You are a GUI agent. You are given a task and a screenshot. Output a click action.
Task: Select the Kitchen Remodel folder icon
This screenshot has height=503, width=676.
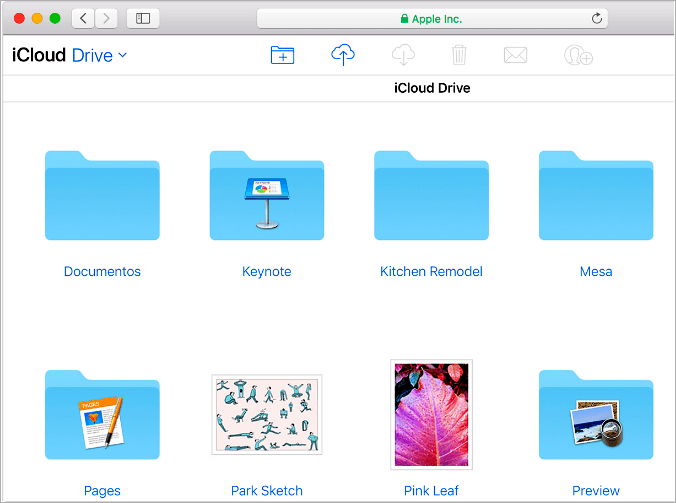(431, 195)
